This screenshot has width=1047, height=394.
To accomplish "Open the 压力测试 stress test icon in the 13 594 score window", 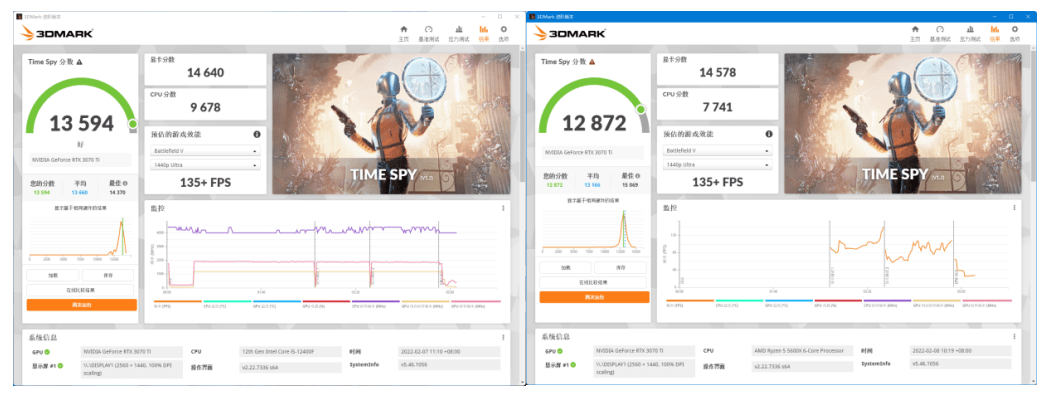I will [459, 33].
